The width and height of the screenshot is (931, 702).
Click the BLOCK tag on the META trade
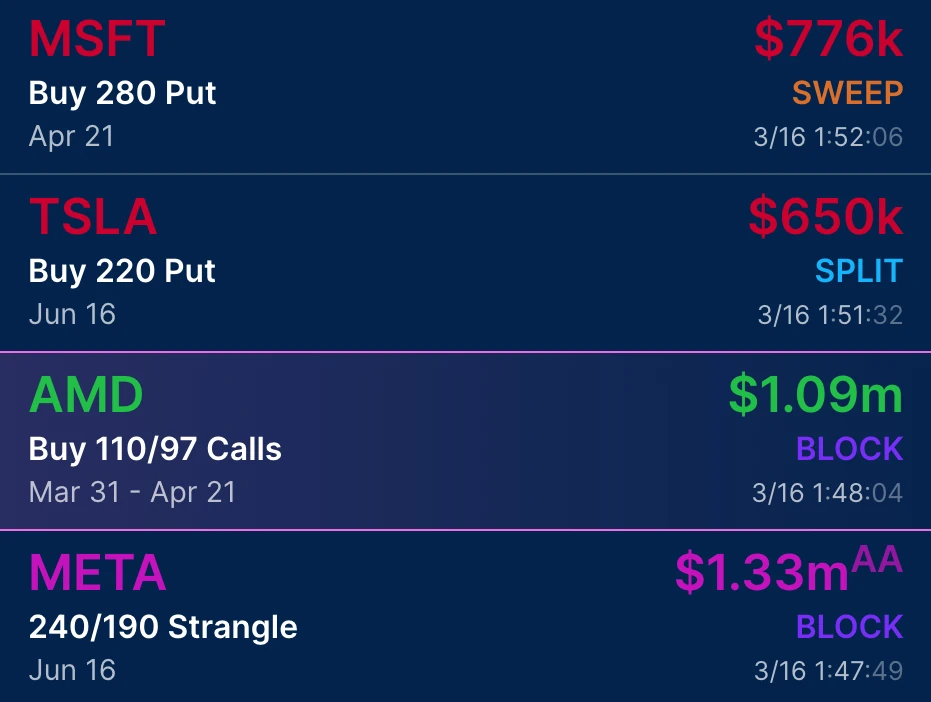pyautogui.click(x=849, y=627)
